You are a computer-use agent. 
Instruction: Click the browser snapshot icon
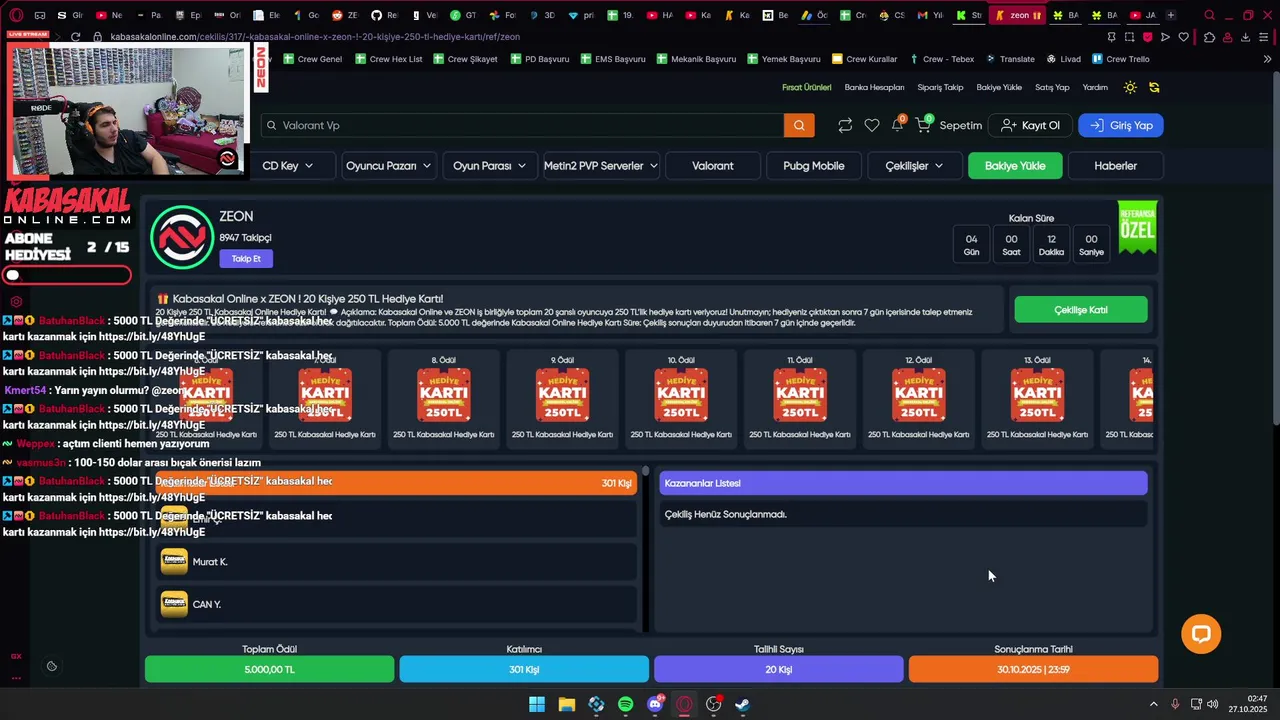click(x=1129, y=37)
